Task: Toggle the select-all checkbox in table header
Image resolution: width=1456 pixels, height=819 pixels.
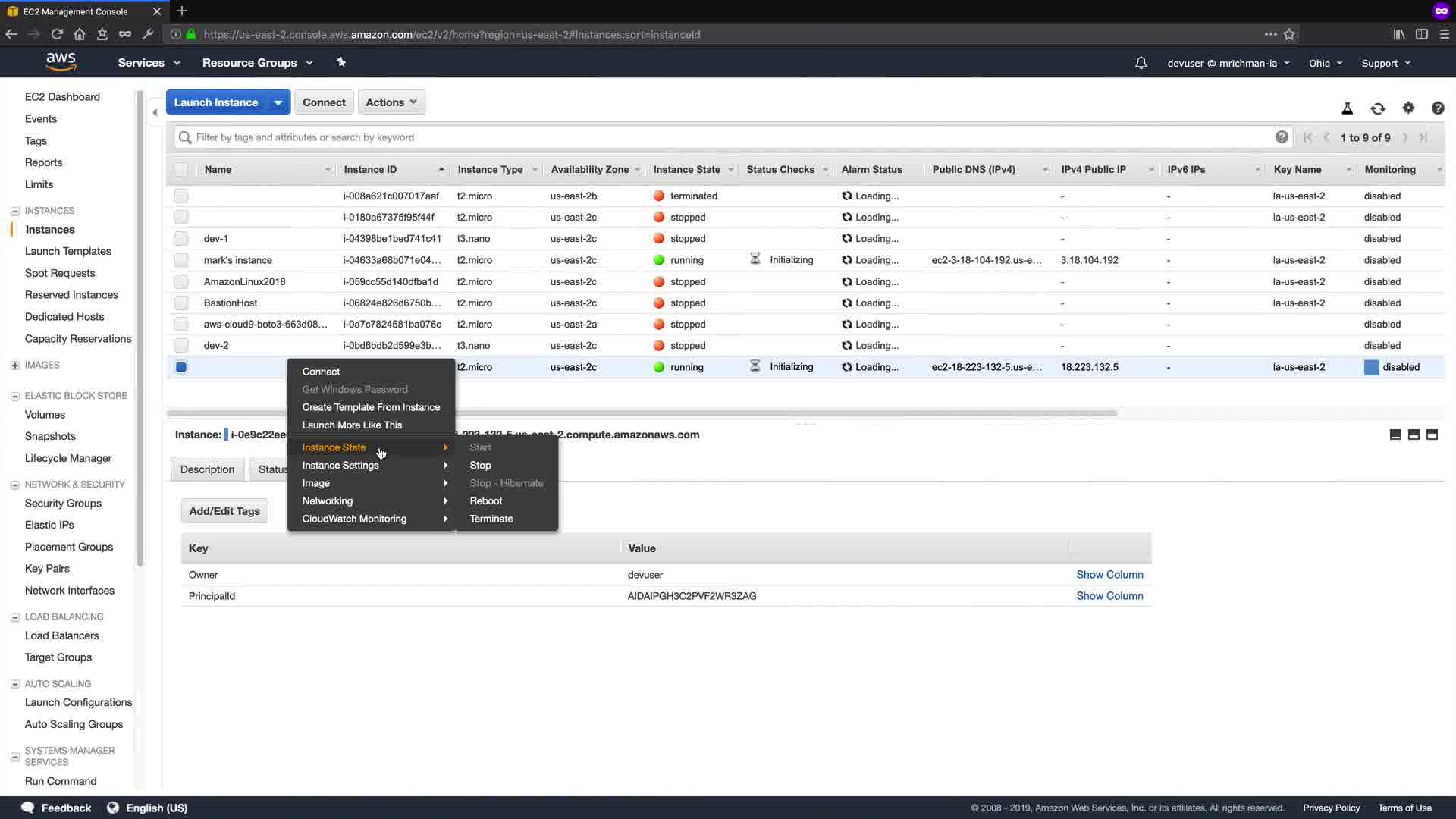Action: 180,170
